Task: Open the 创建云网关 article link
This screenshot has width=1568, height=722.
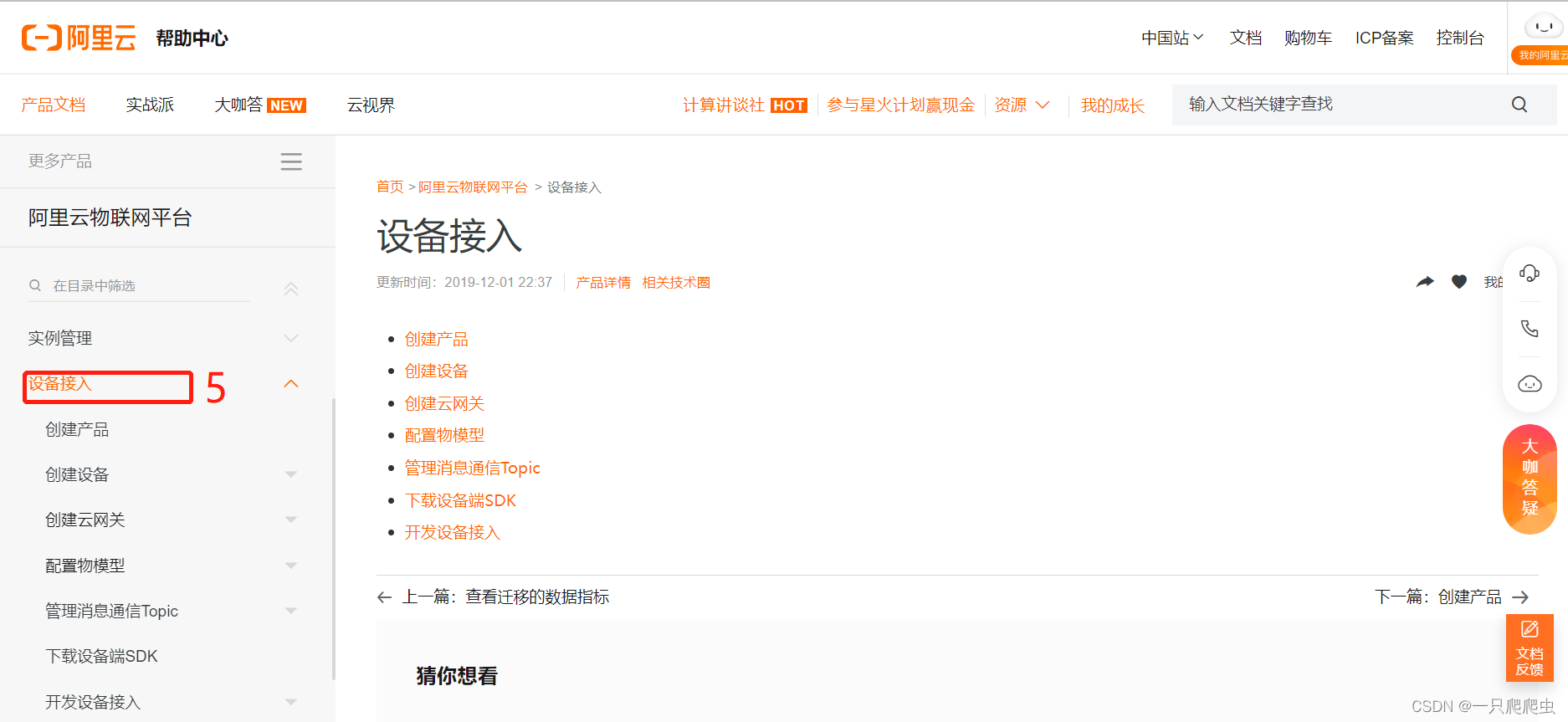Action: click(444, 403)
